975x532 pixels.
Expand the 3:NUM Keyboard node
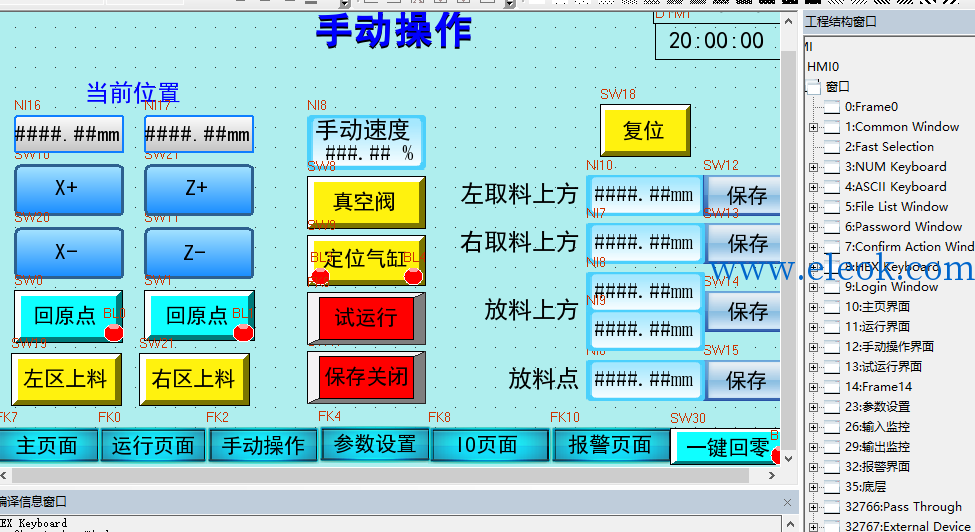coord(813,167)
